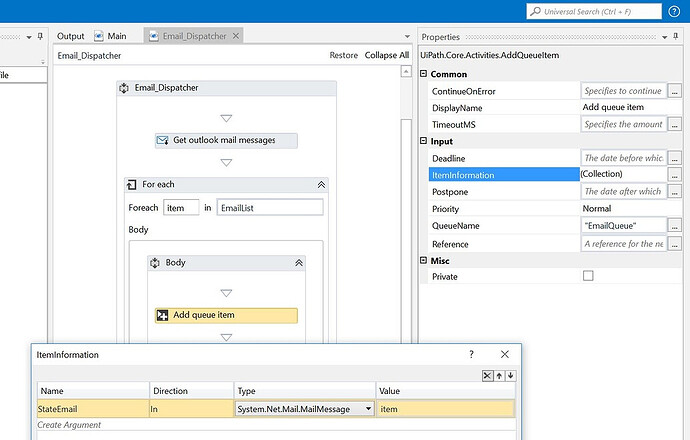
Task: Click the Priority value Normal
Action: 597,209
